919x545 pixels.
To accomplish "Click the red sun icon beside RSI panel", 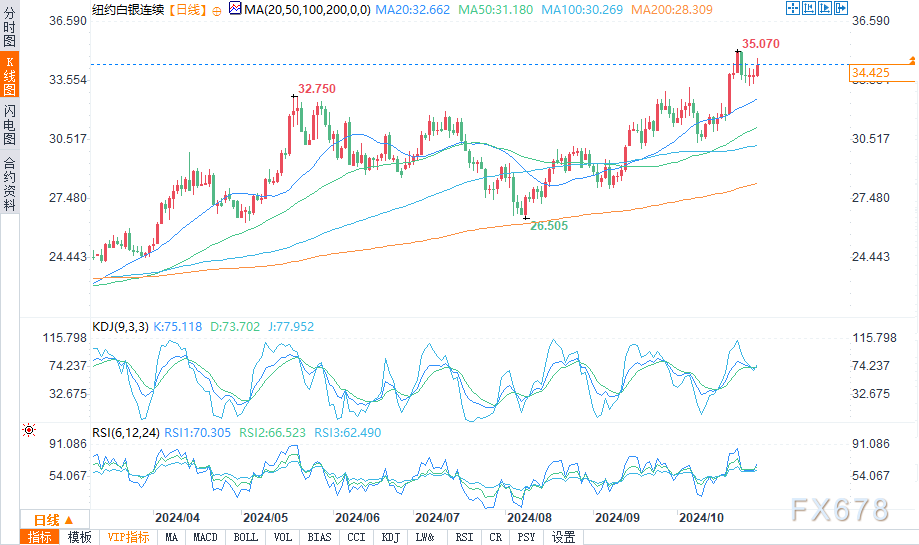I will tap(29, 430).
